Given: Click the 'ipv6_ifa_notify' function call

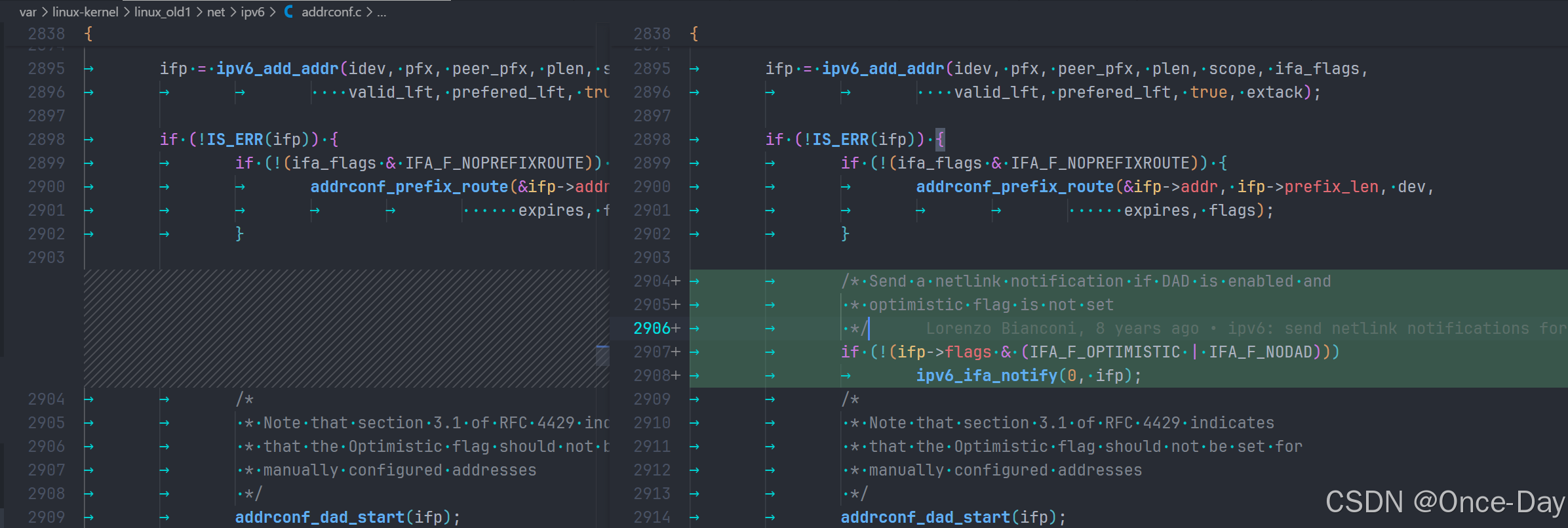Looking at the screenshot, I should pyautogui.click(x=987, y=376).
